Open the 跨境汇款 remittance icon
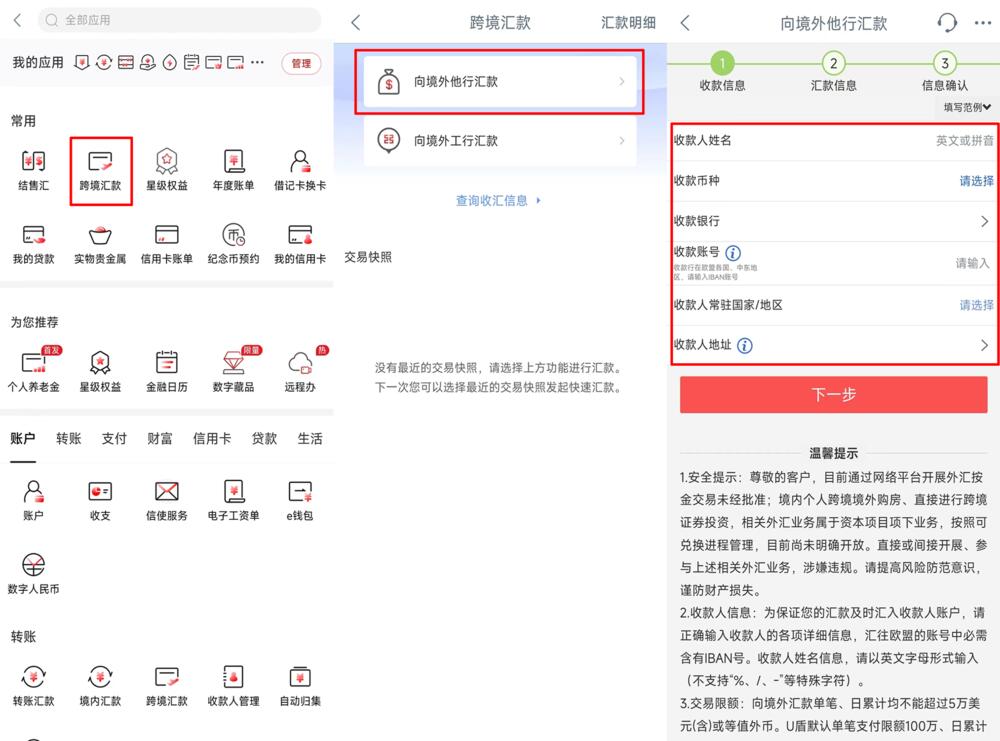 pos(100,165)
